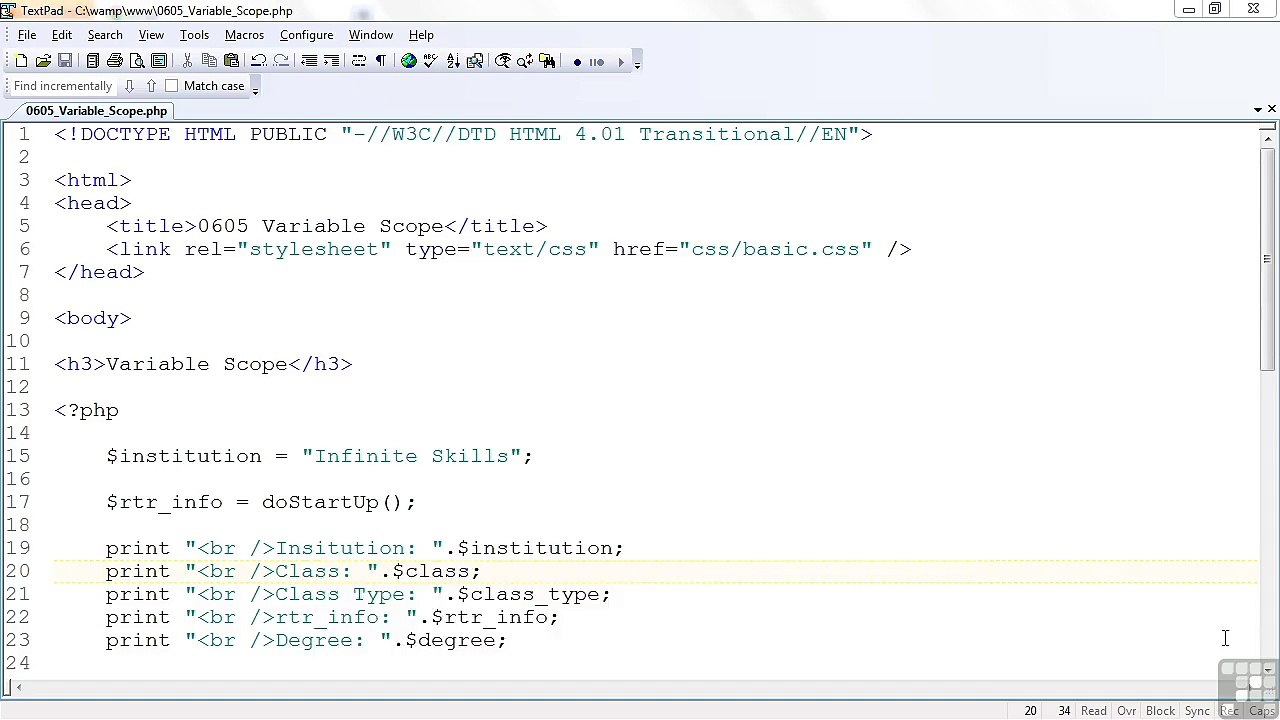The width and height of the screenshot is (1280, 720).
Task: Open the Help menu
Action: click(x=421, y=35)
